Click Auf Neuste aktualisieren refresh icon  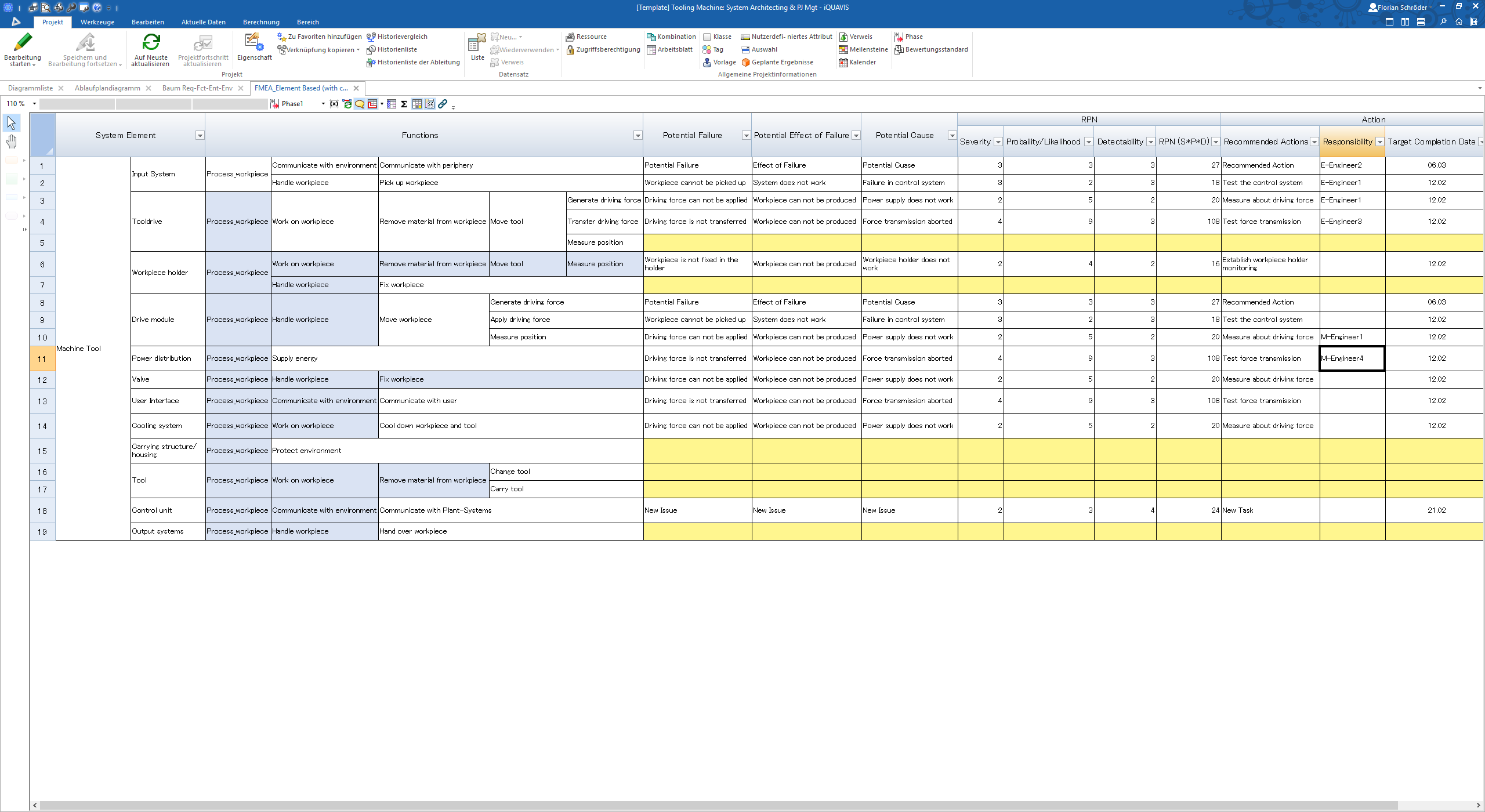point(151,42)
